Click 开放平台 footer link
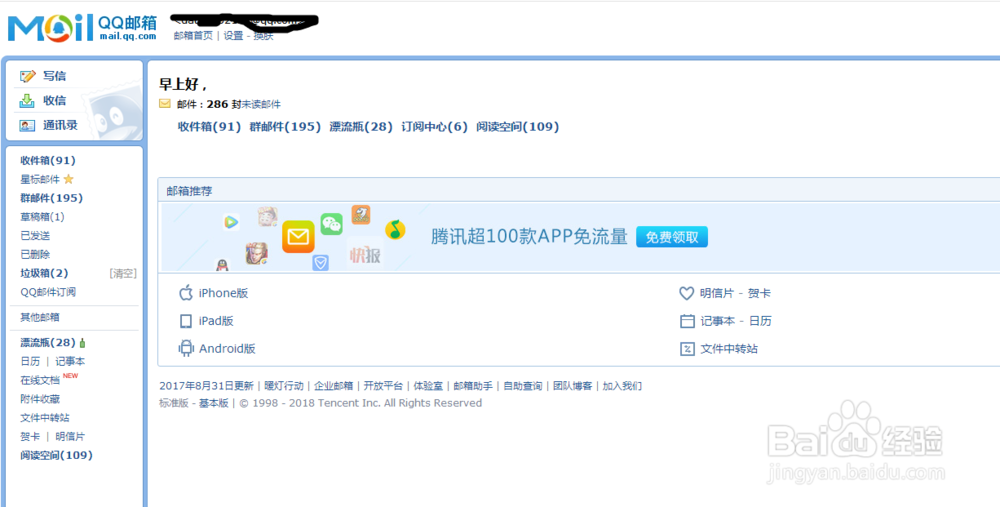Image resolution: width=1000 pixels, height=507 pixels. click(383, 386)
